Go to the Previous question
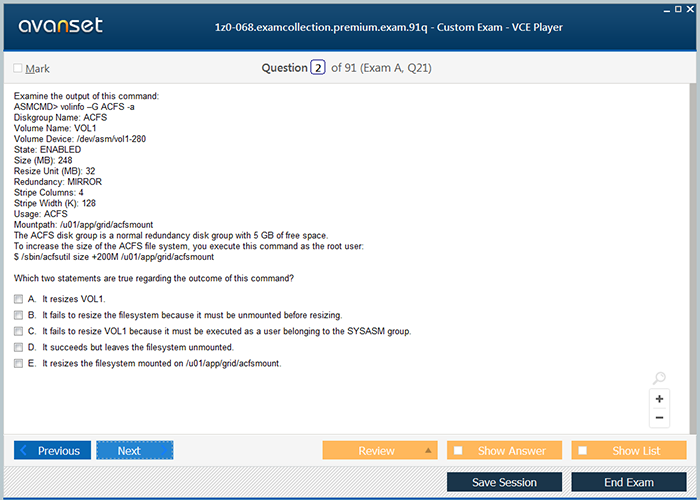This screenshot has width=700, height=500. click(52, 450)
